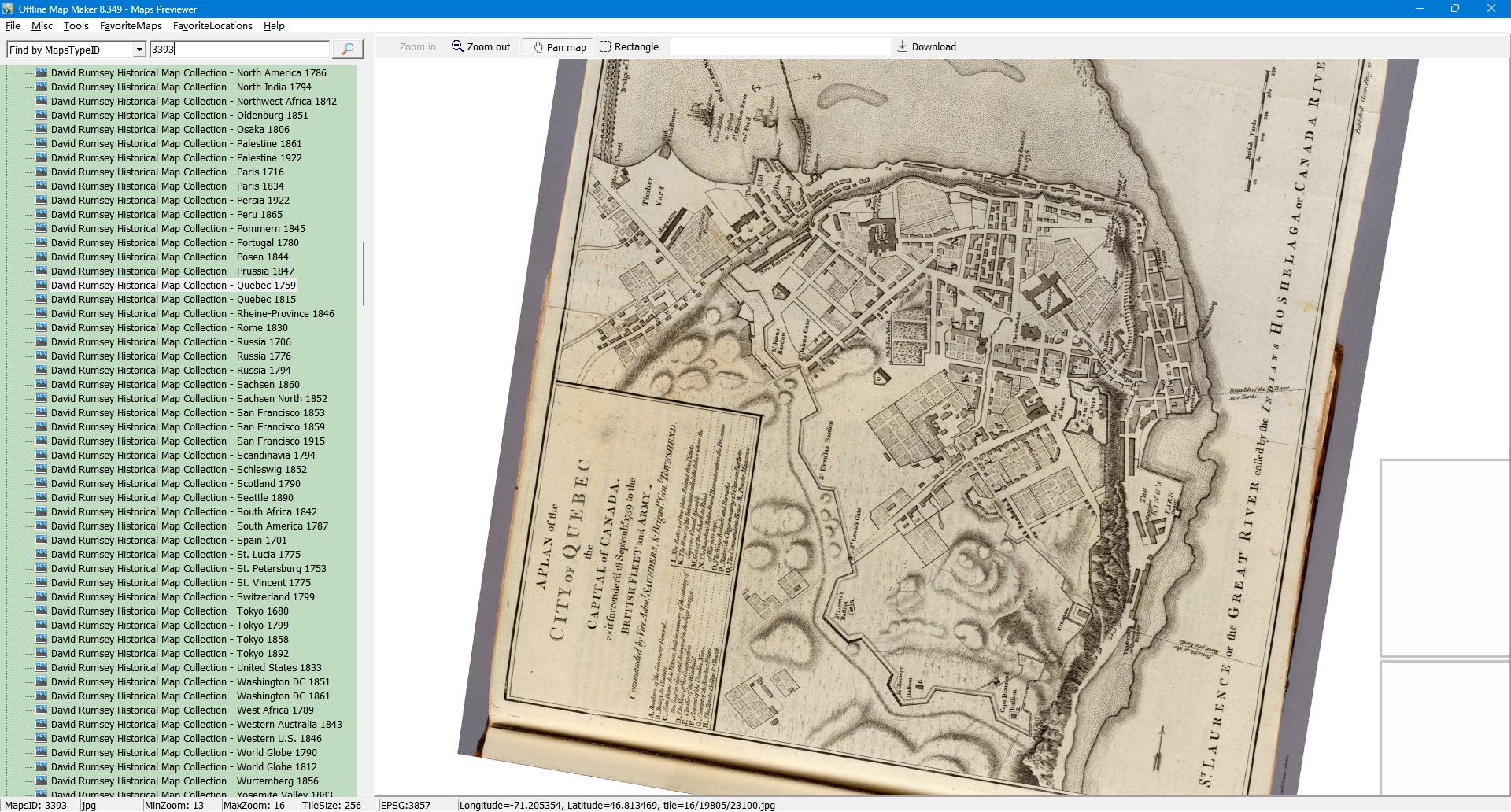Open the Tools menu
The width and height of the screenshot is (1511, 812).
coord(76,26)
